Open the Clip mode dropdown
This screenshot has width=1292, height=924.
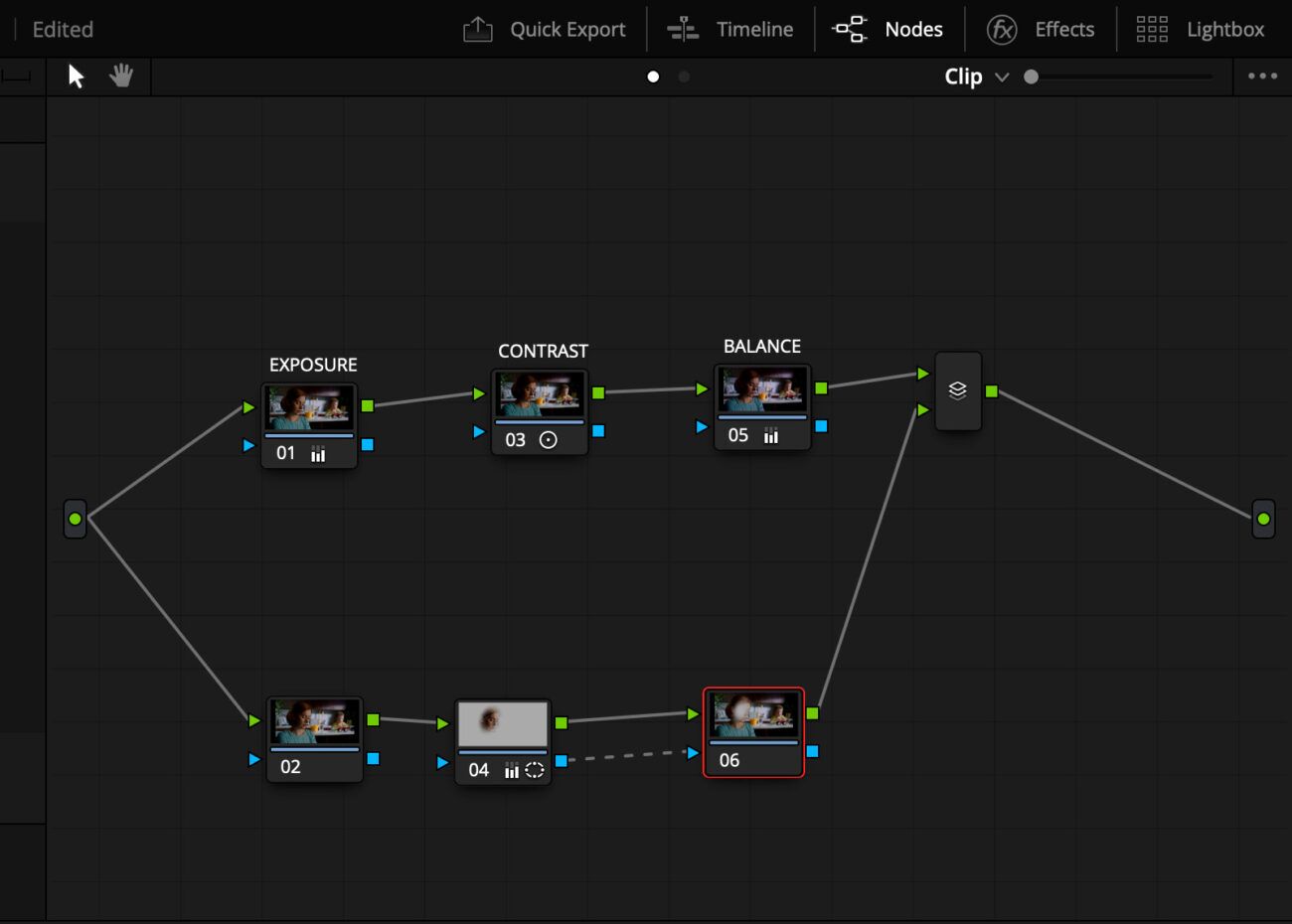[1002, 77]
